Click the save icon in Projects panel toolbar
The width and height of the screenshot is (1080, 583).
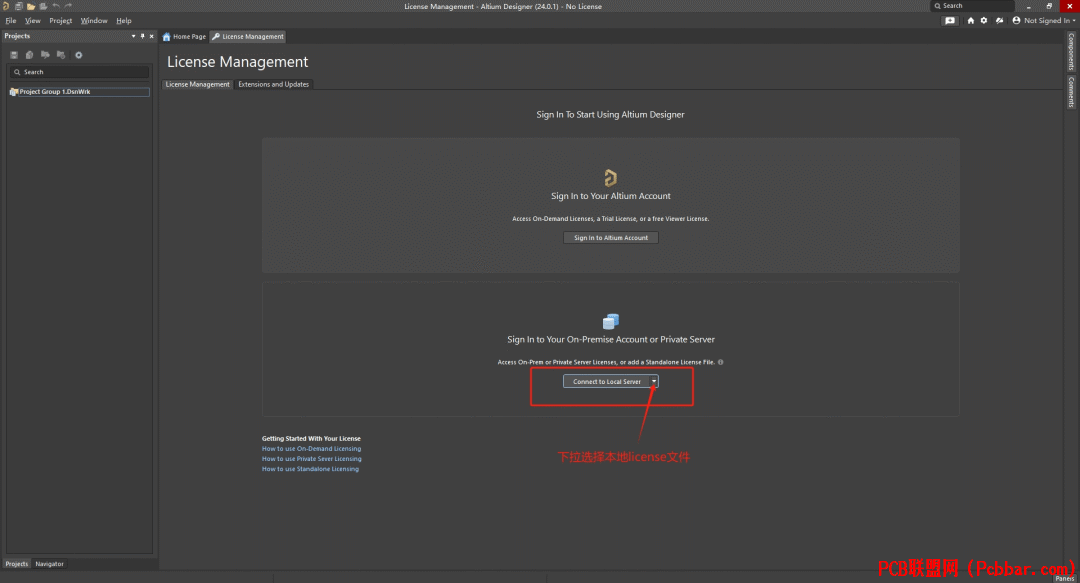14,55
